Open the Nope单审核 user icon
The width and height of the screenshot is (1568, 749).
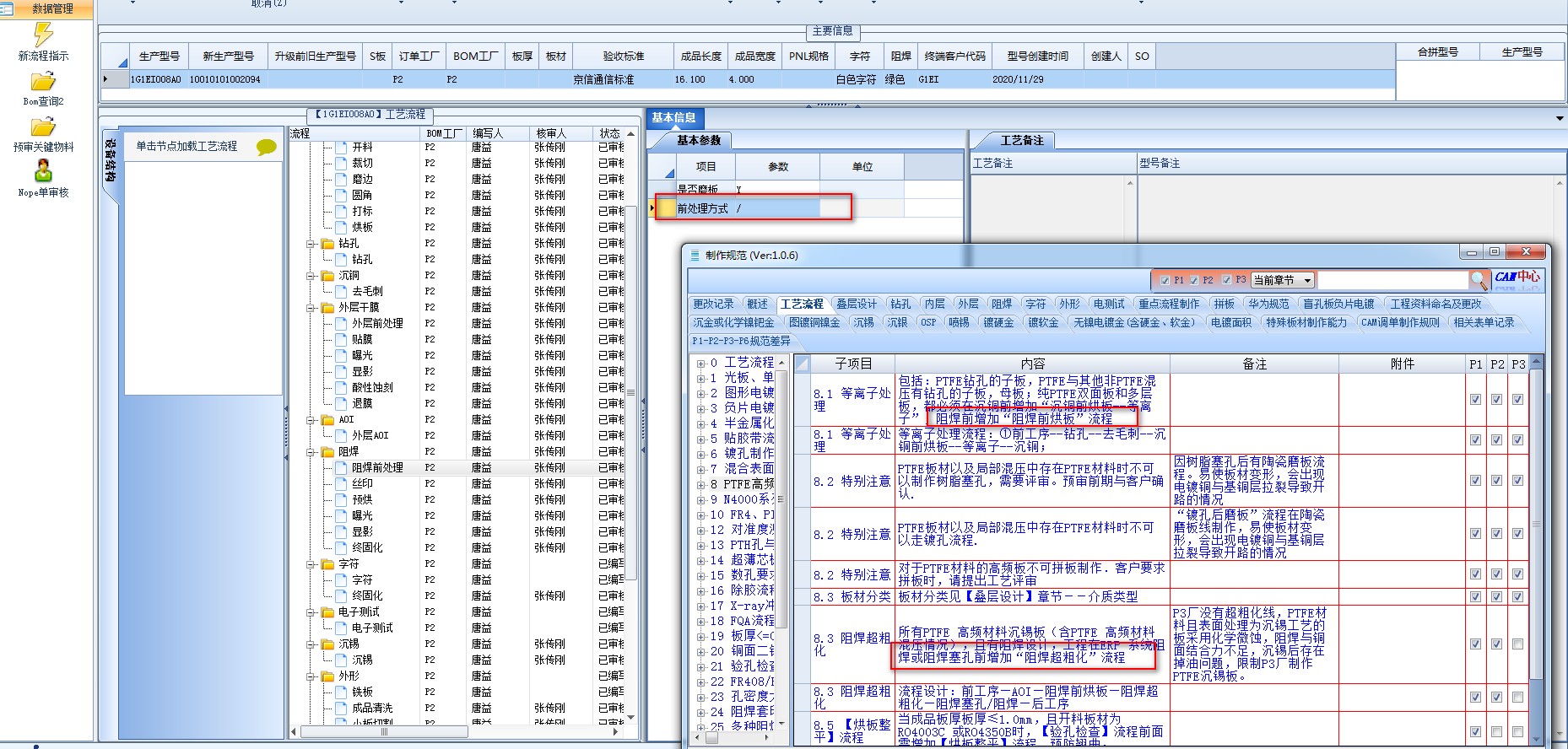coord(43,172)
